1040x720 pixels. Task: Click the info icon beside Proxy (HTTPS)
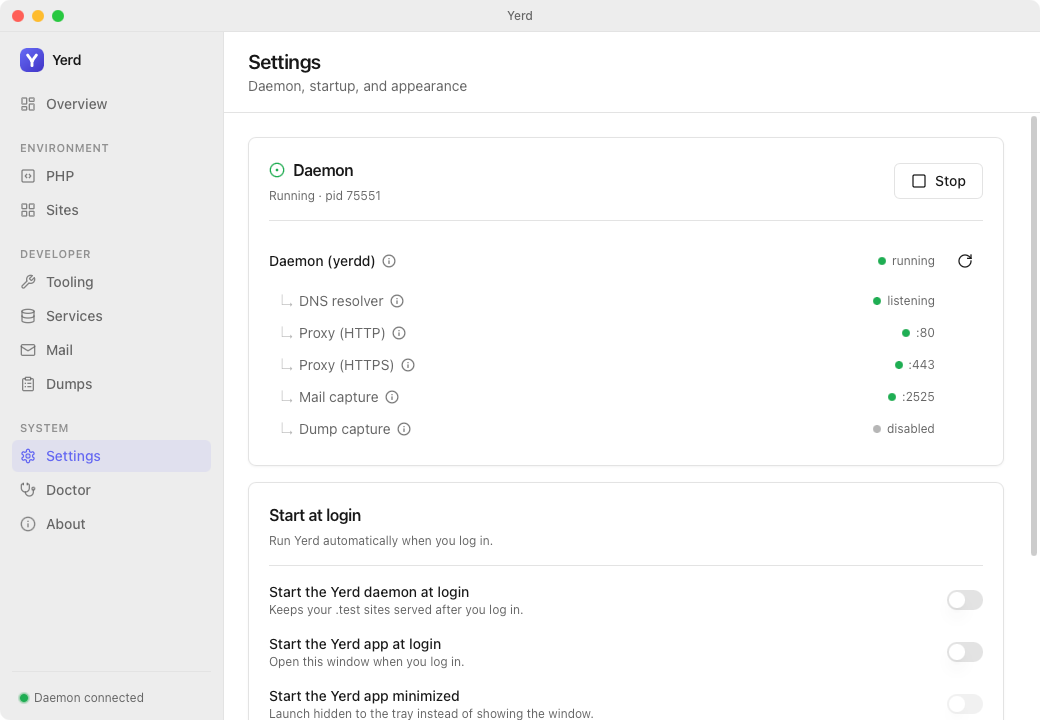408,365
